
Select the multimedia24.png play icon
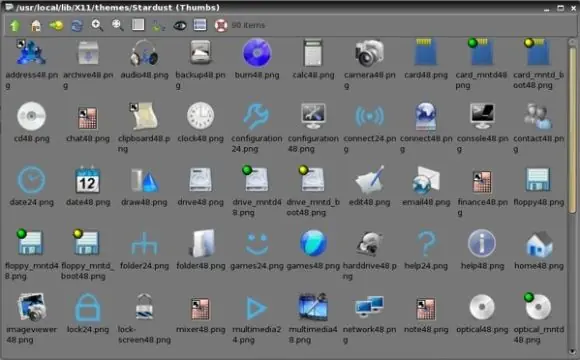click(257, 308)
